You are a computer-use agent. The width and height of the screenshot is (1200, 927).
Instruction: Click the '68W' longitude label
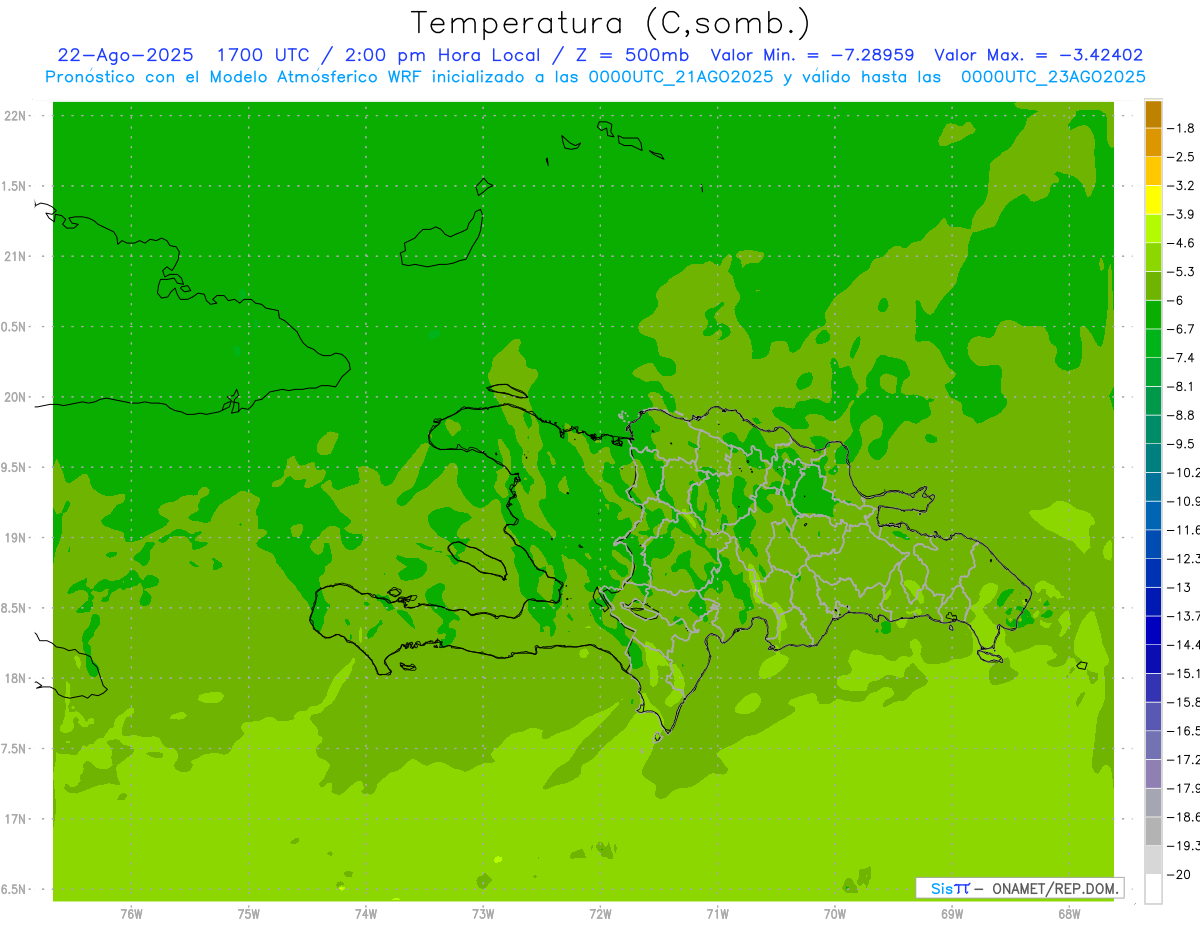click(1069, 913)
